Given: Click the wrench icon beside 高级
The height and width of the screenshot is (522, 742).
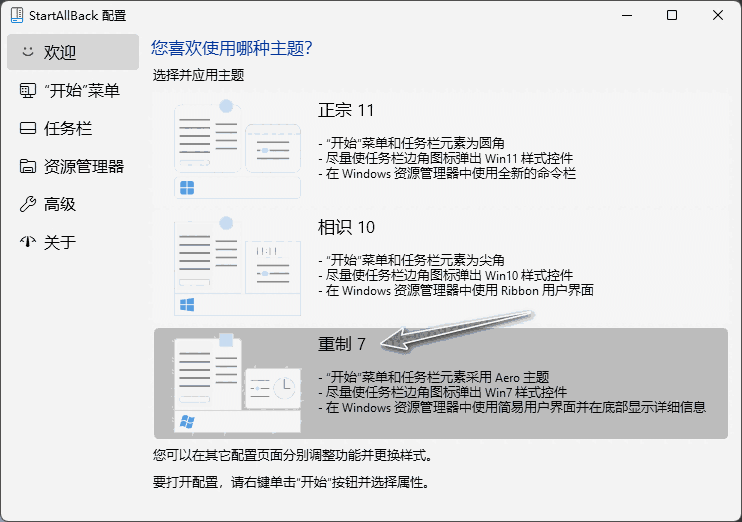Looking at the screenshot, I should (28, 204).
